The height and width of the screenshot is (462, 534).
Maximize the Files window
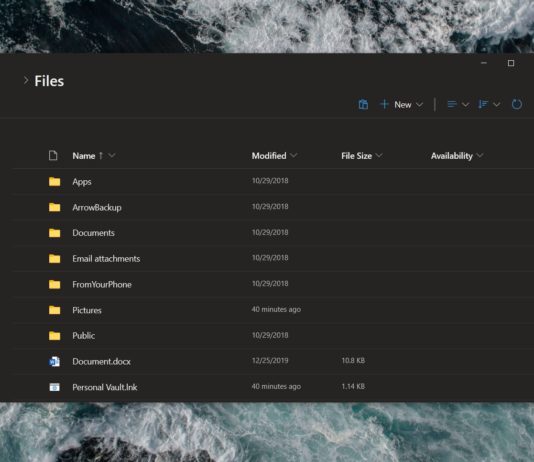pos(511,63)
